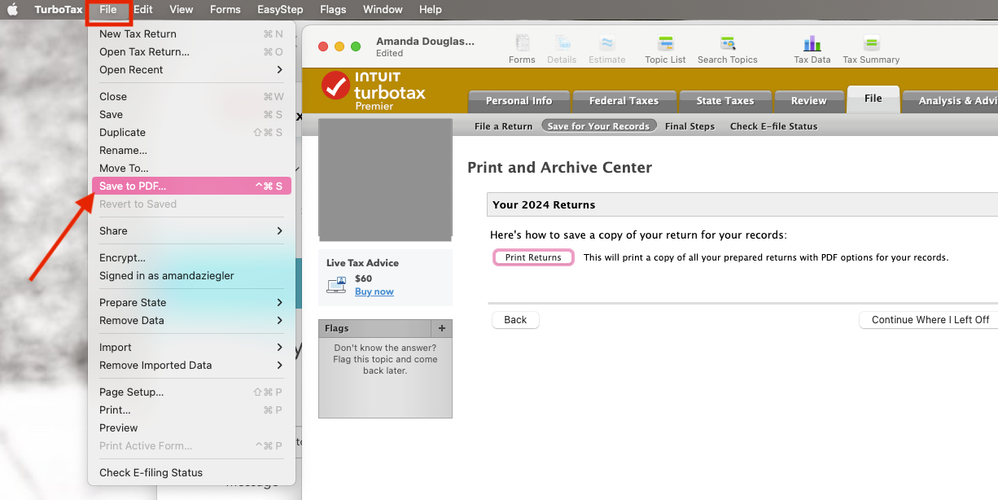Choose Preview in the File menu
Image resolution: width=998 pixels, height=500 pixels.
point(192,428)
